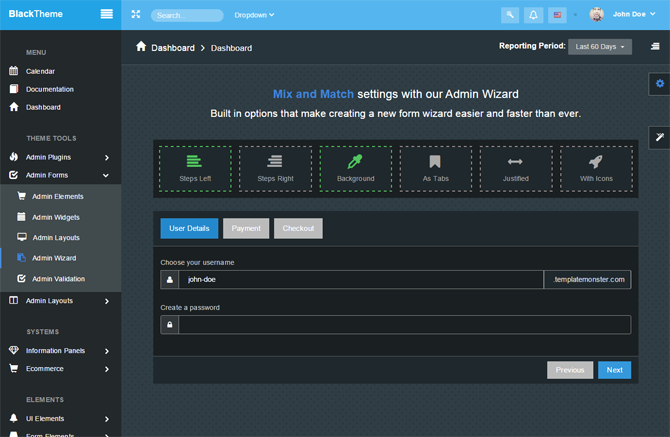This screenshot has width=670, height=437.
Task: Click the list icon beside Reporting Period
Action: point(655,47)
